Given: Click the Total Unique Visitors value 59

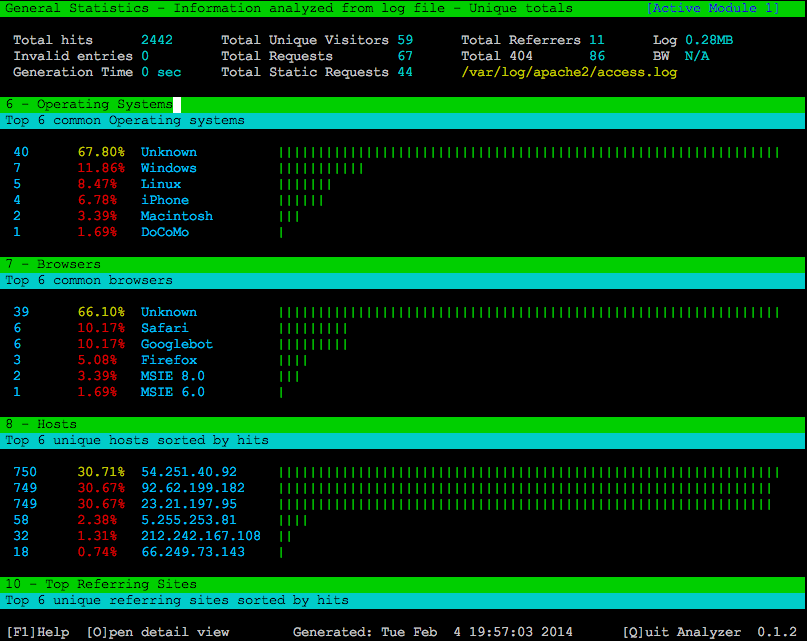Looking at the screenshot, I should click(405, 40).
